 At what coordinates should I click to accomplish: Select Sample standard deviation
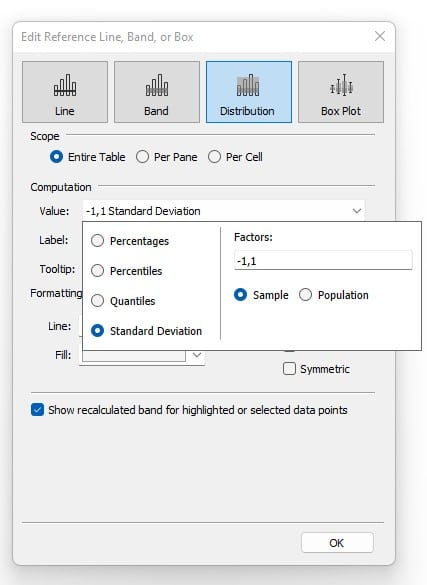[241, 295]
